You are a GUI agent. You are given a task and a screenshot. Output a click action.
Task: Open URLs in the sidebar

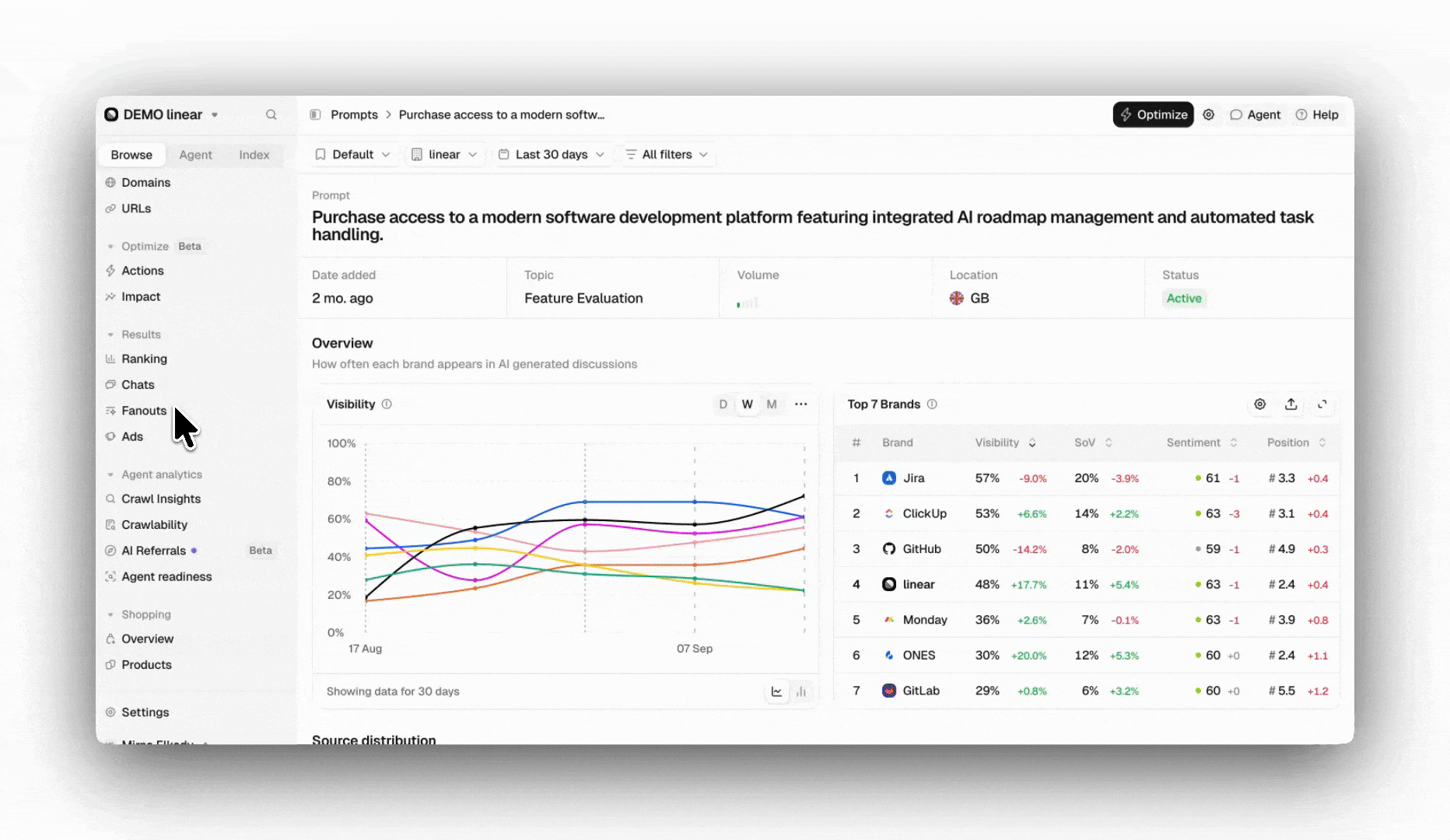(136, 208)
